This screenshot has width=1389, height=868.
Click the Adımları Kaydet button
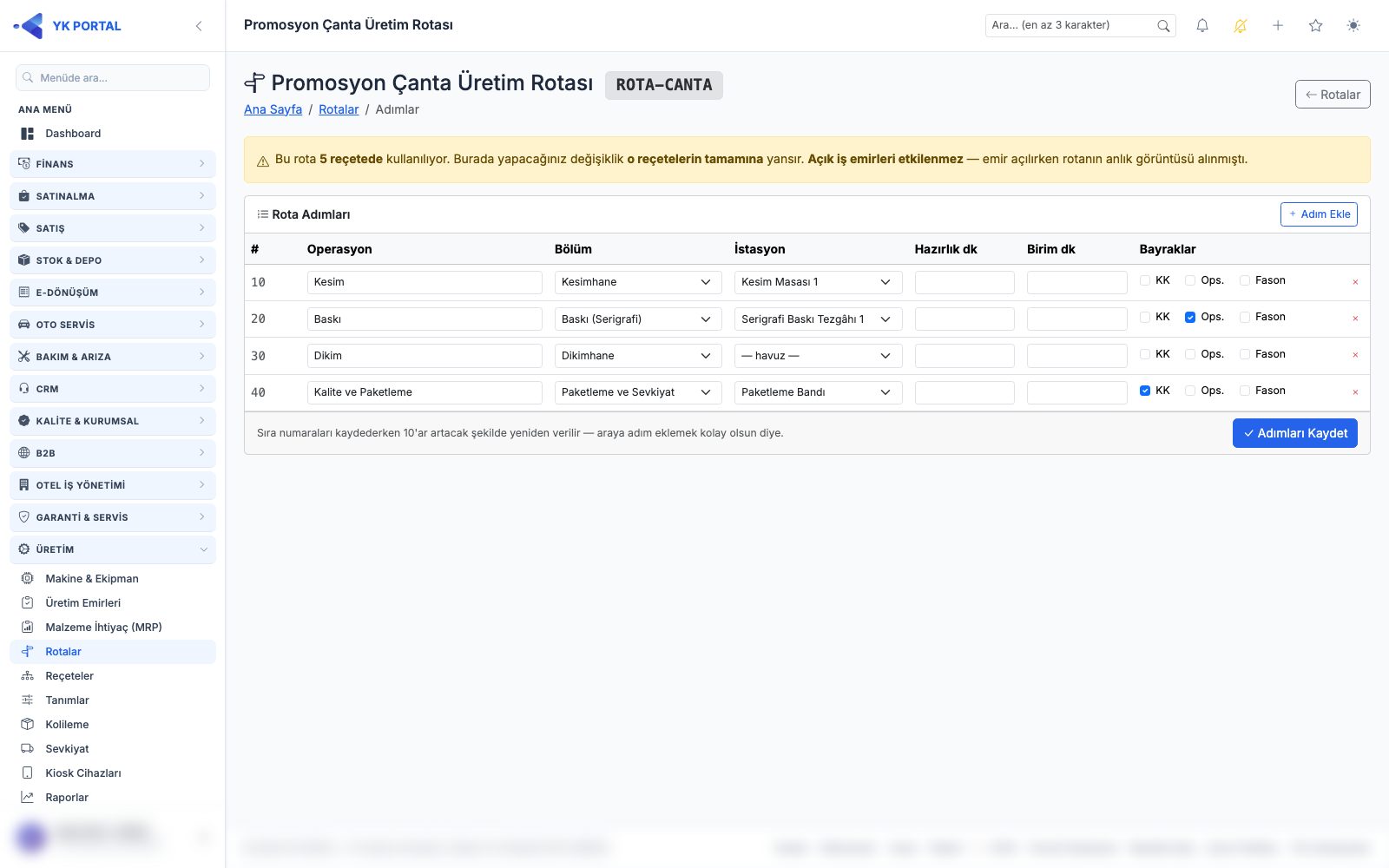click(1294, 433)
